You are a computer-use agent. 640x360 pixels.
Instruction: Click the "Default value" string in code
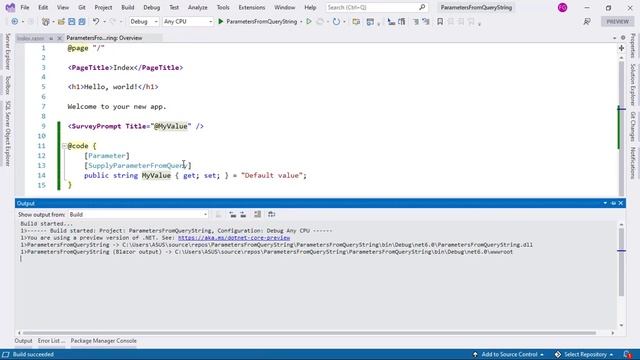tap(271, 175)
